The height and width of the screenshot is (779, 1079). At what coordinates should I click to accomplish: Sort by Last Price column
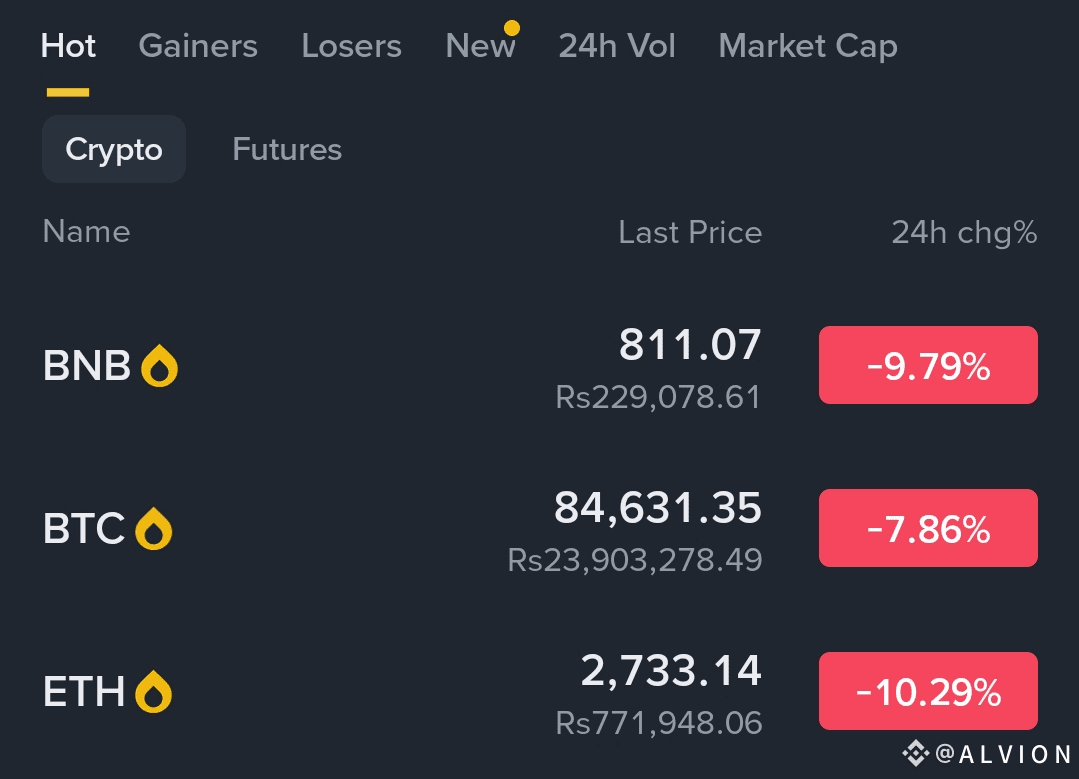690,233
